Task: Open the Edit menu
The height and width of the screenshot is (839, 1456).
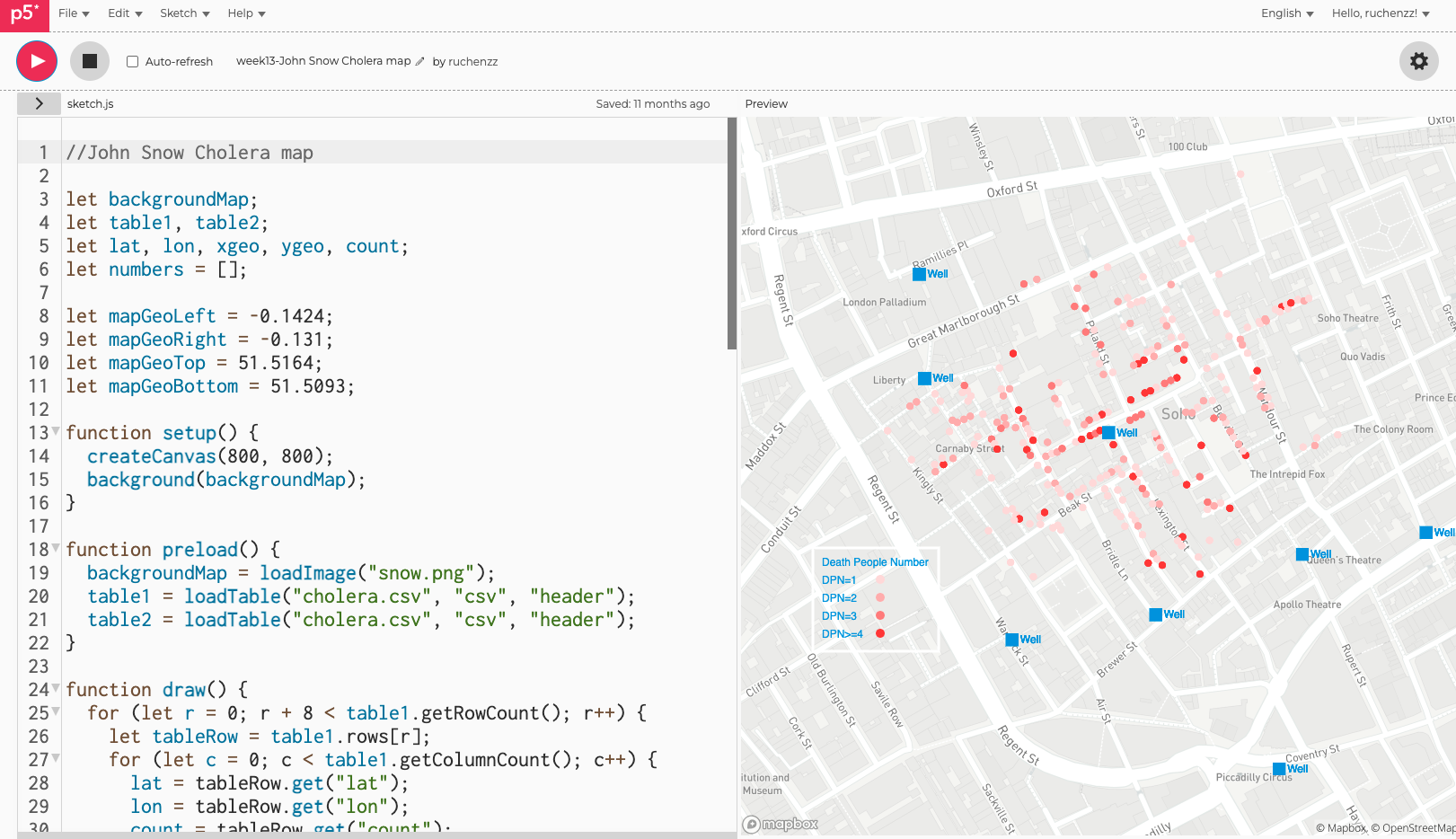Action: 125,13
